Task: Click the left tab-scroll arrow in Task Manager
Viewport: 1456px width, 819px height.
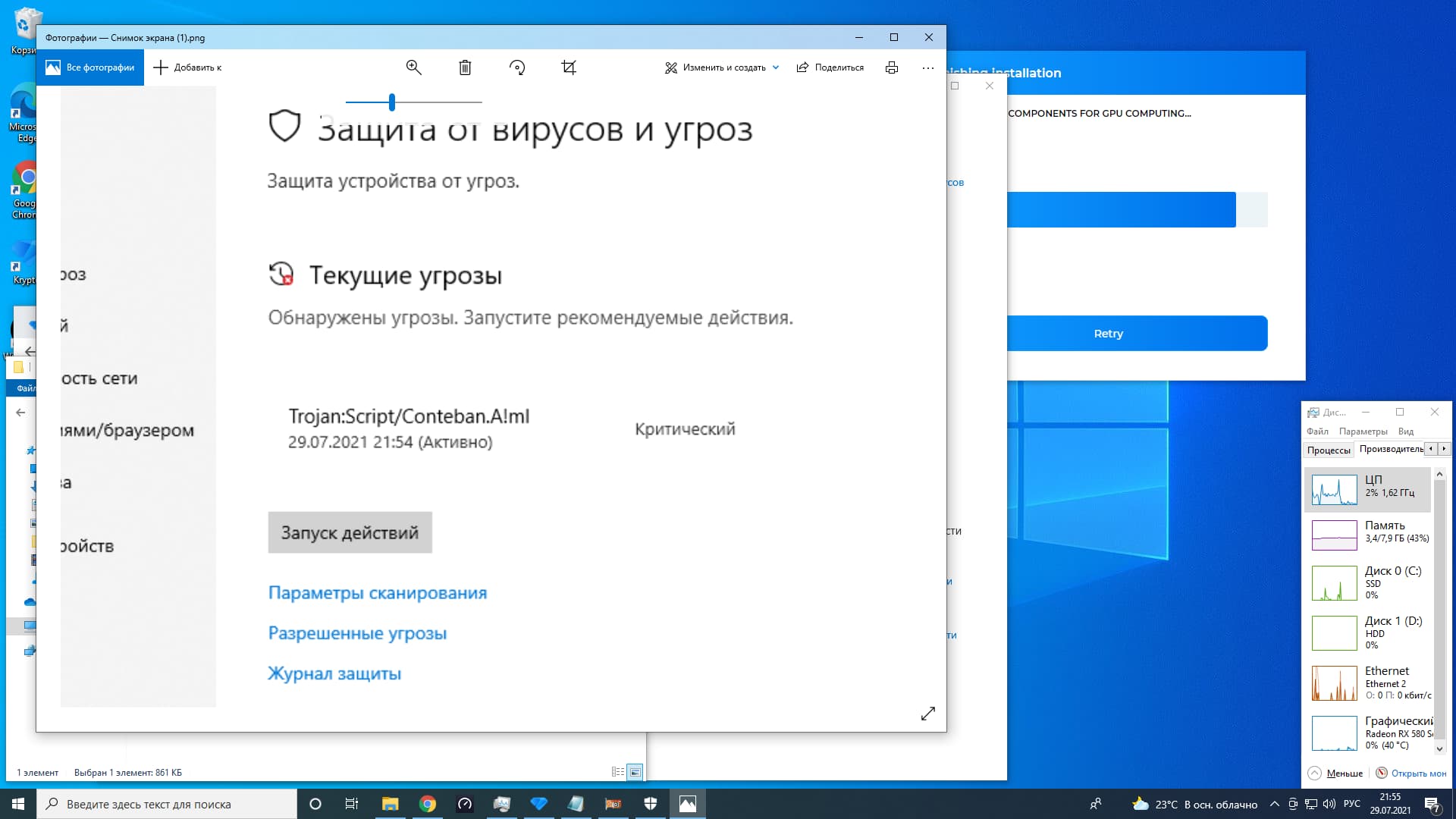Action: click(1431, 449)
